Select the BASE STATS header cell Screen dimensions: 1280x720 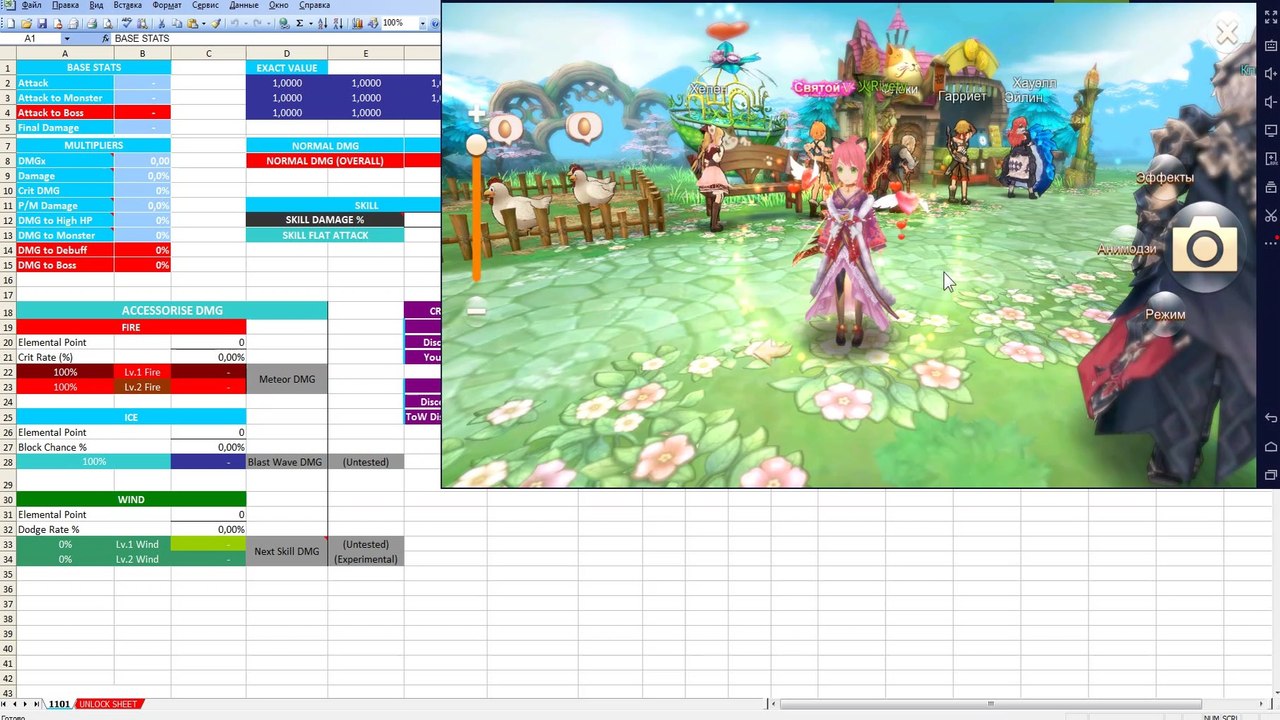coord(93,68)
